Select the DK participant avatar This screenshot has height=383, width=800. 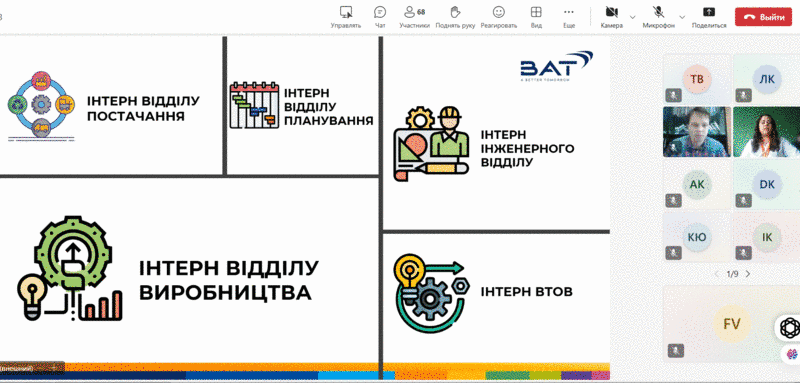767,185
